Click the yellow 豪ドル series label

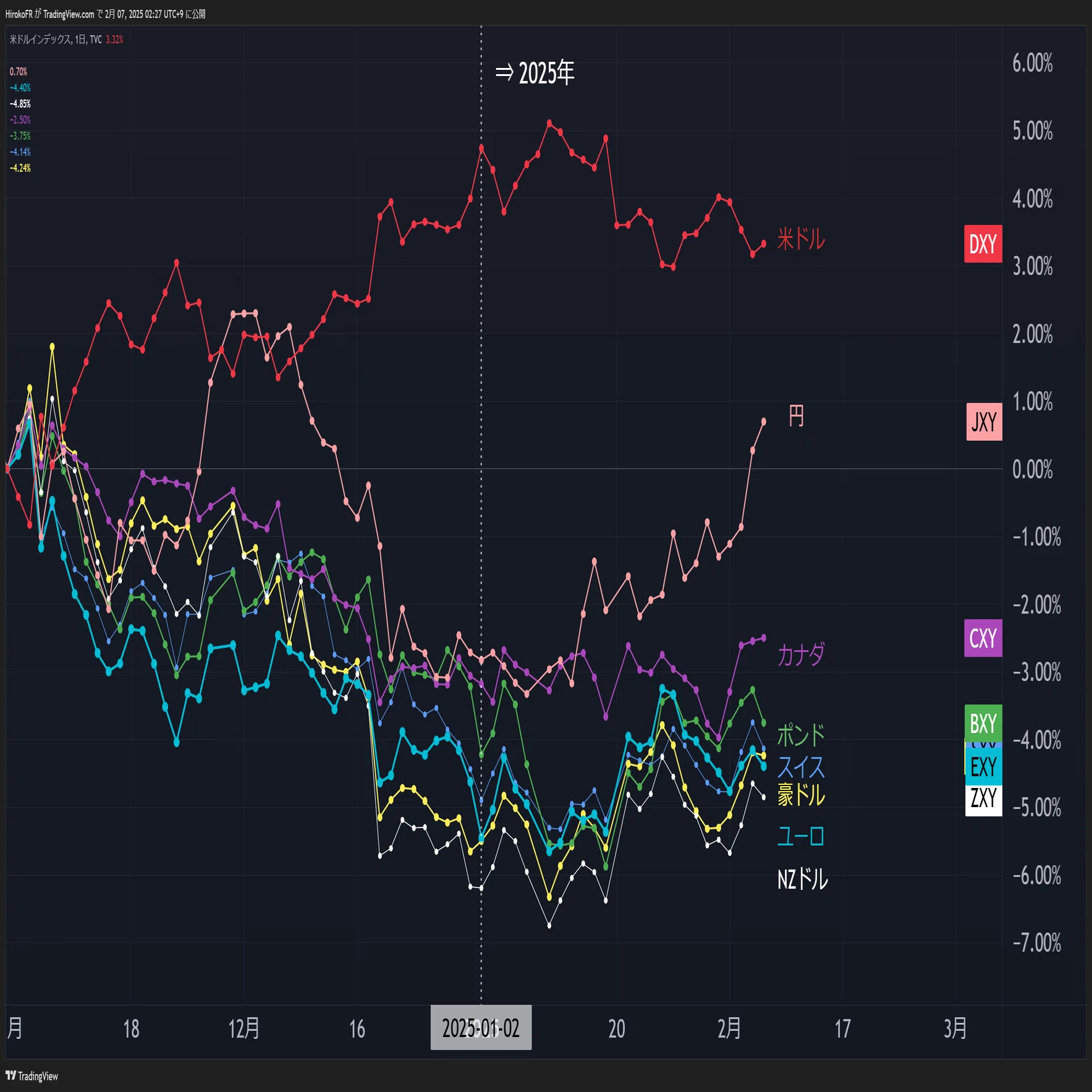(801, 795)
